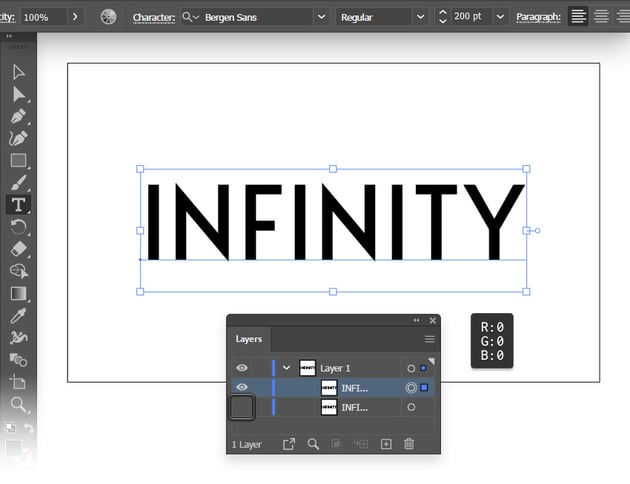This screenshot has height=484, width=630.
Task: Click Layer 1 target circle
Action: coord(411,368)
